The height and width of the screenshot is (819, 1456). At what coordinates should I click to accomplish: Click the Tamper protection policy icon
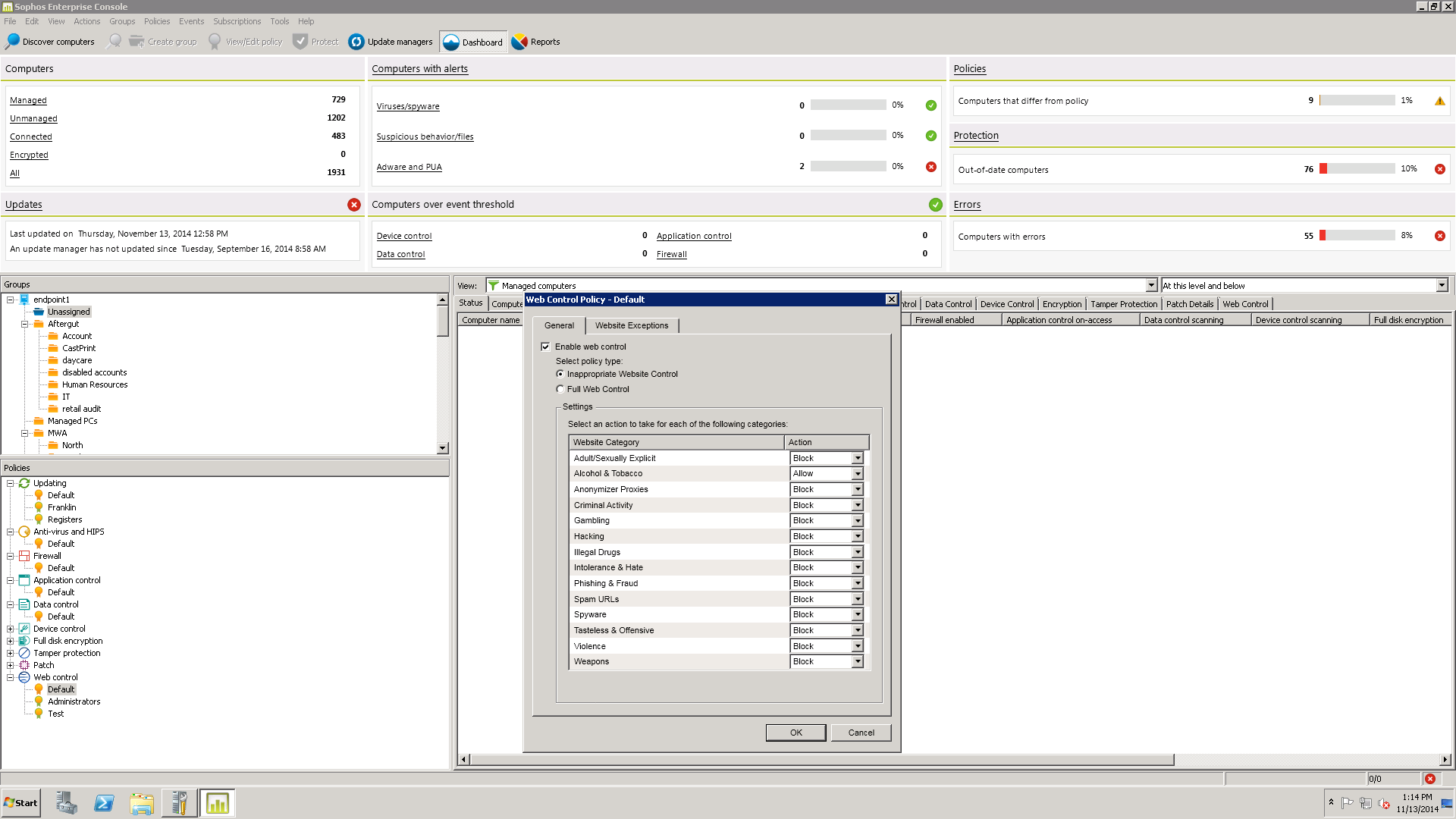(x=24, y=653)
